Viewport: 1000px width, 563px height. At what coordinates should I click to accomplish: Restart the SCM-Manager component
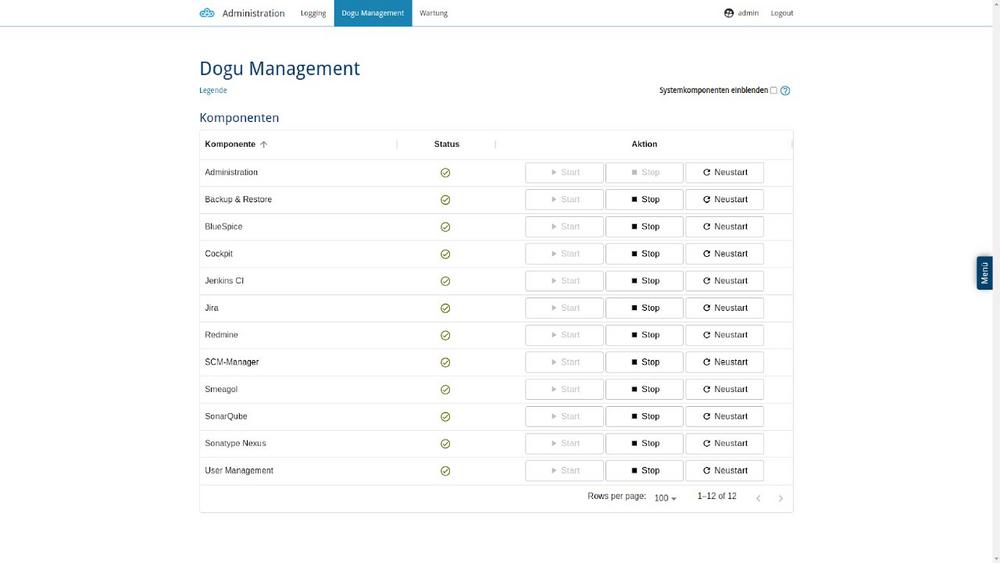click(724, 362)
